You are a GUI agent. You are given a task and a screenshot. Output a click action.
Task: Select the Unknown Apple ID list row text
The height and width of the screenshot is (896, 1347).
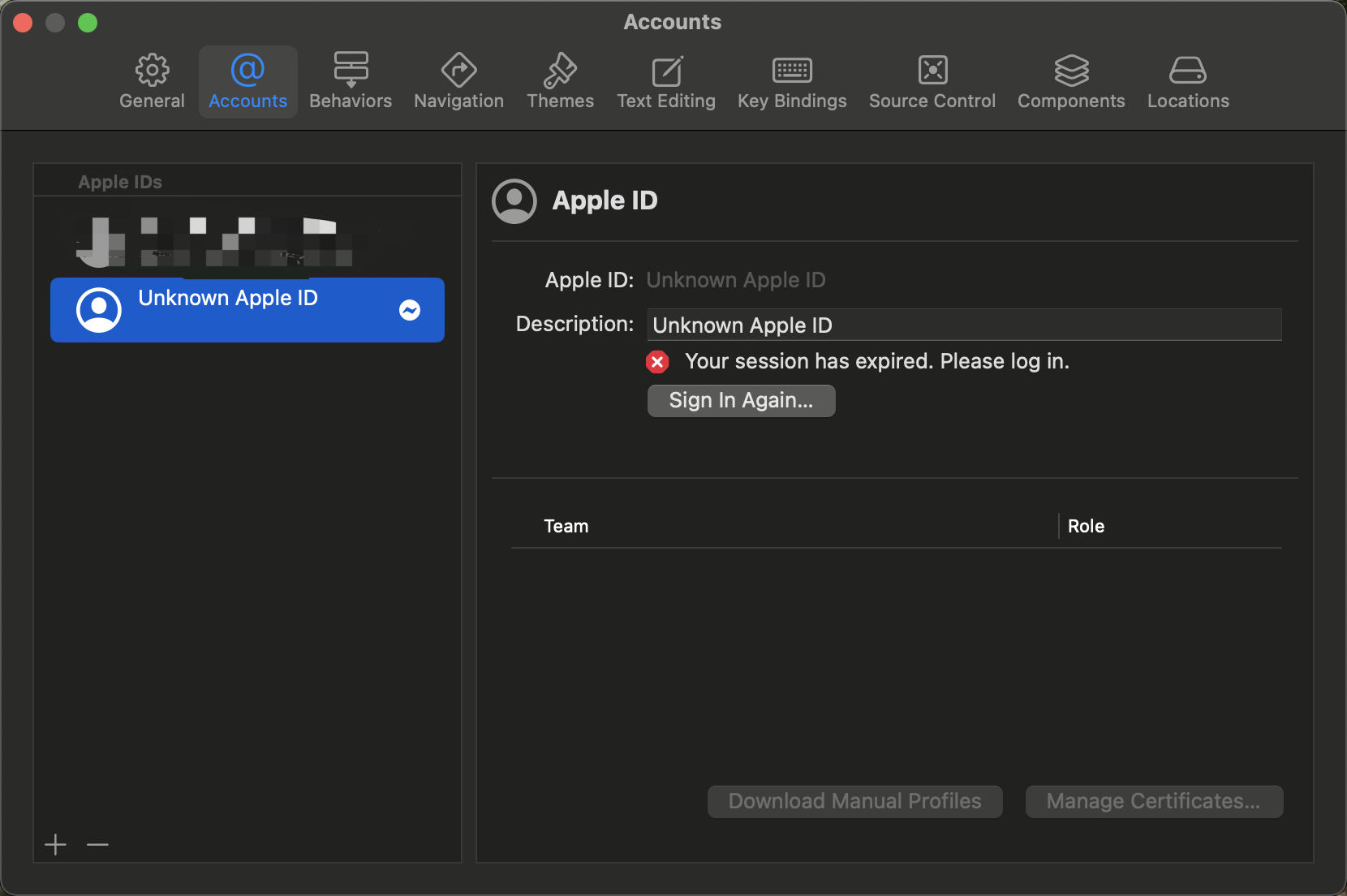pyautogui.click(x=228, y=298)
